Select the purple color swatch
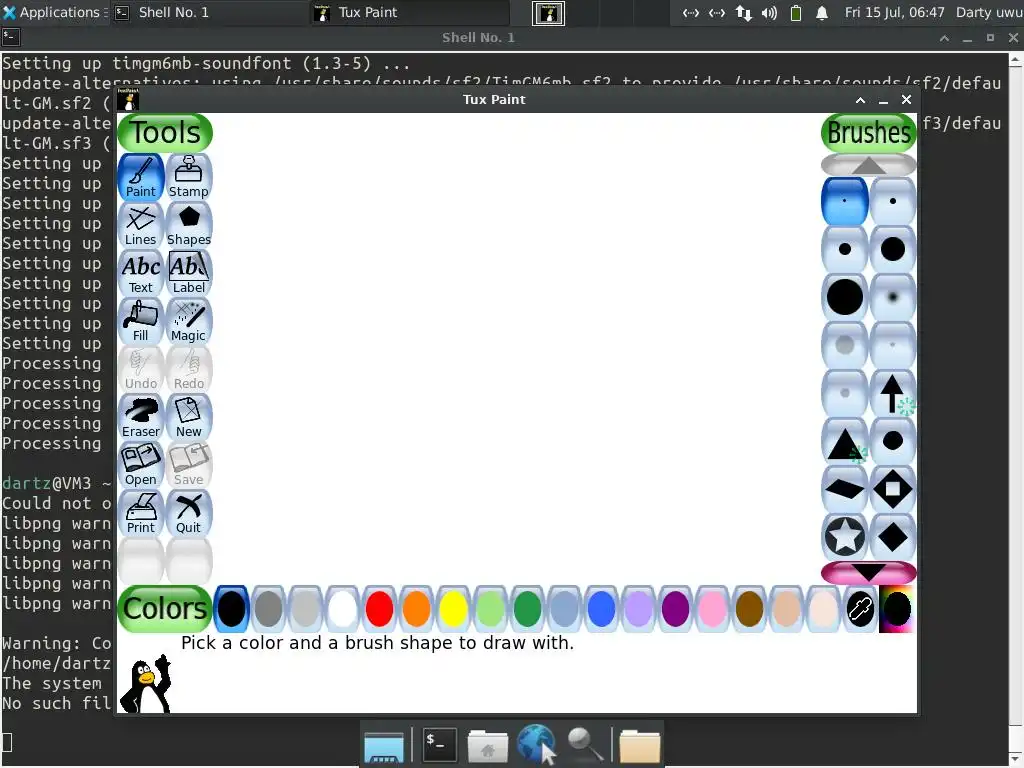The image size is (1024, 768). click(675, 609)
